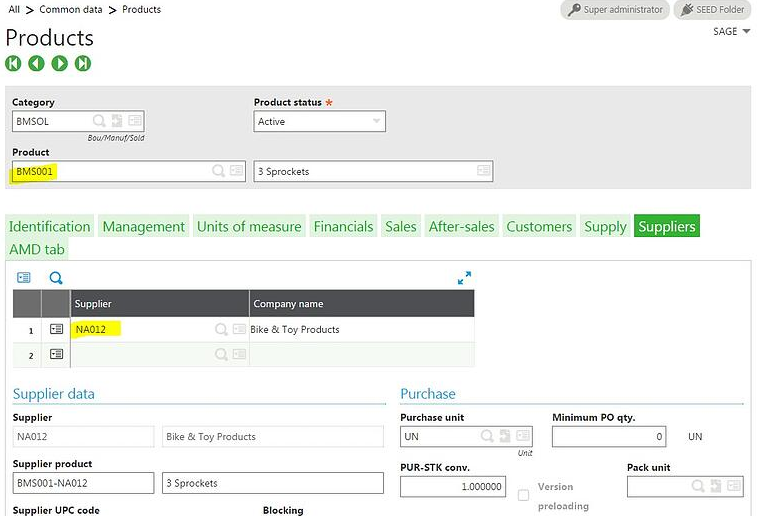
Task: Switch to the Financials tab
Action: (x=343, y=227)
